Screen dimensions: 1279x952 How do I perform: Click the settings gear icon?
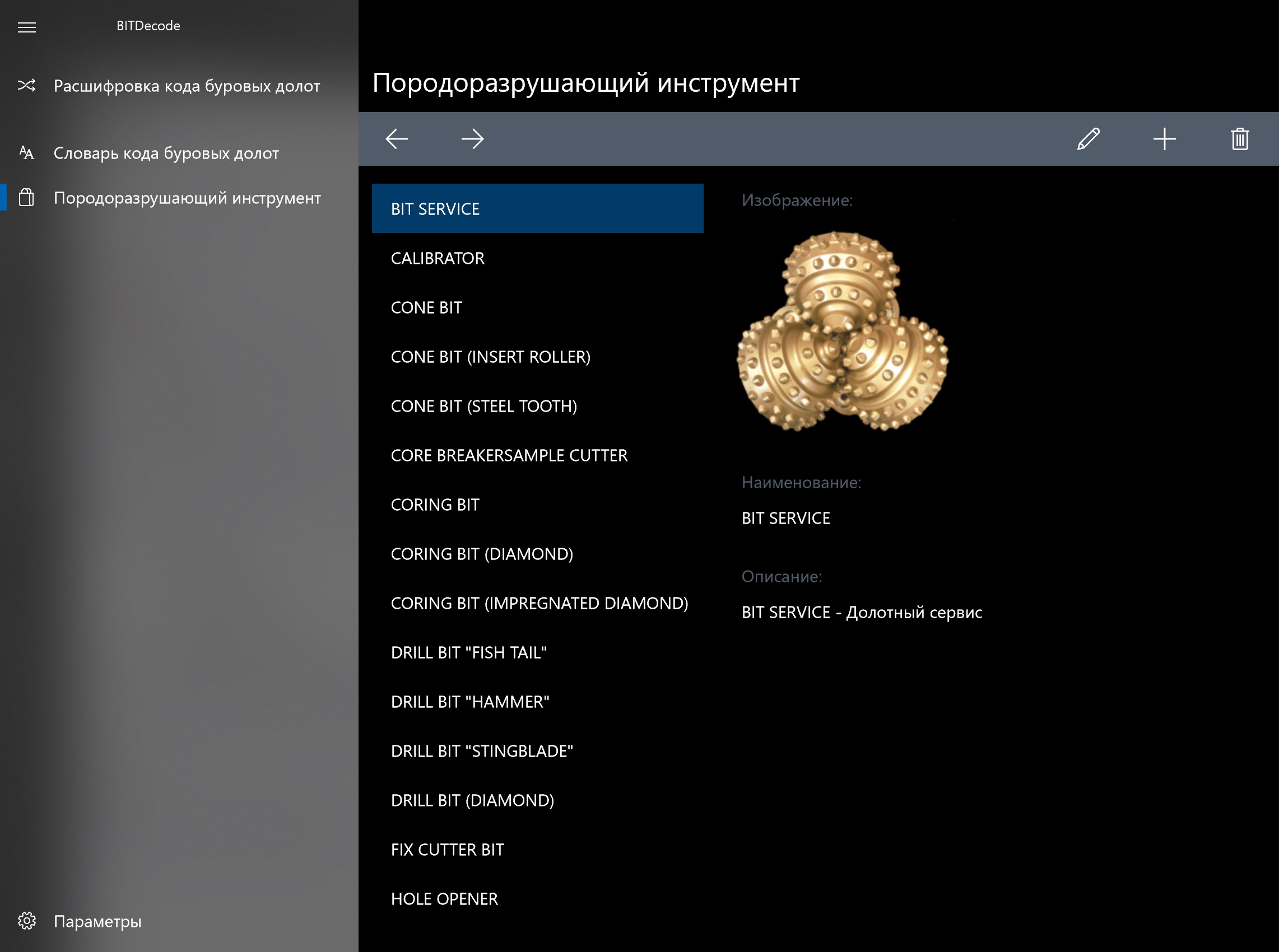point(26,921)
